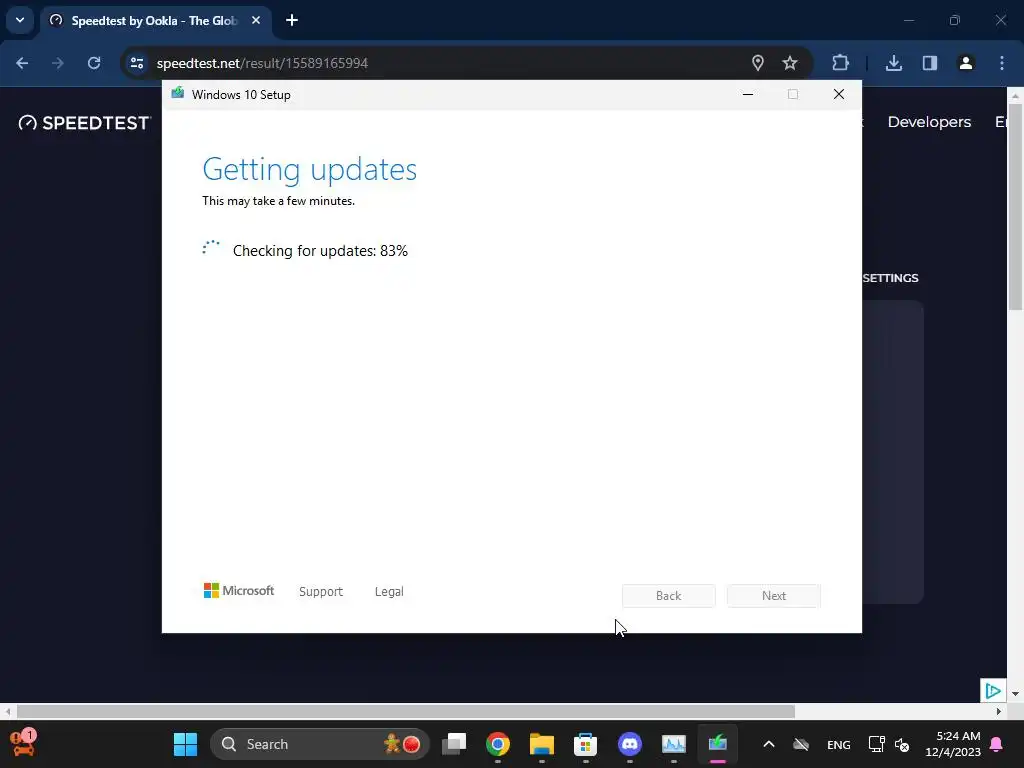Click the taskbar Search box

(x=320, y=744)
